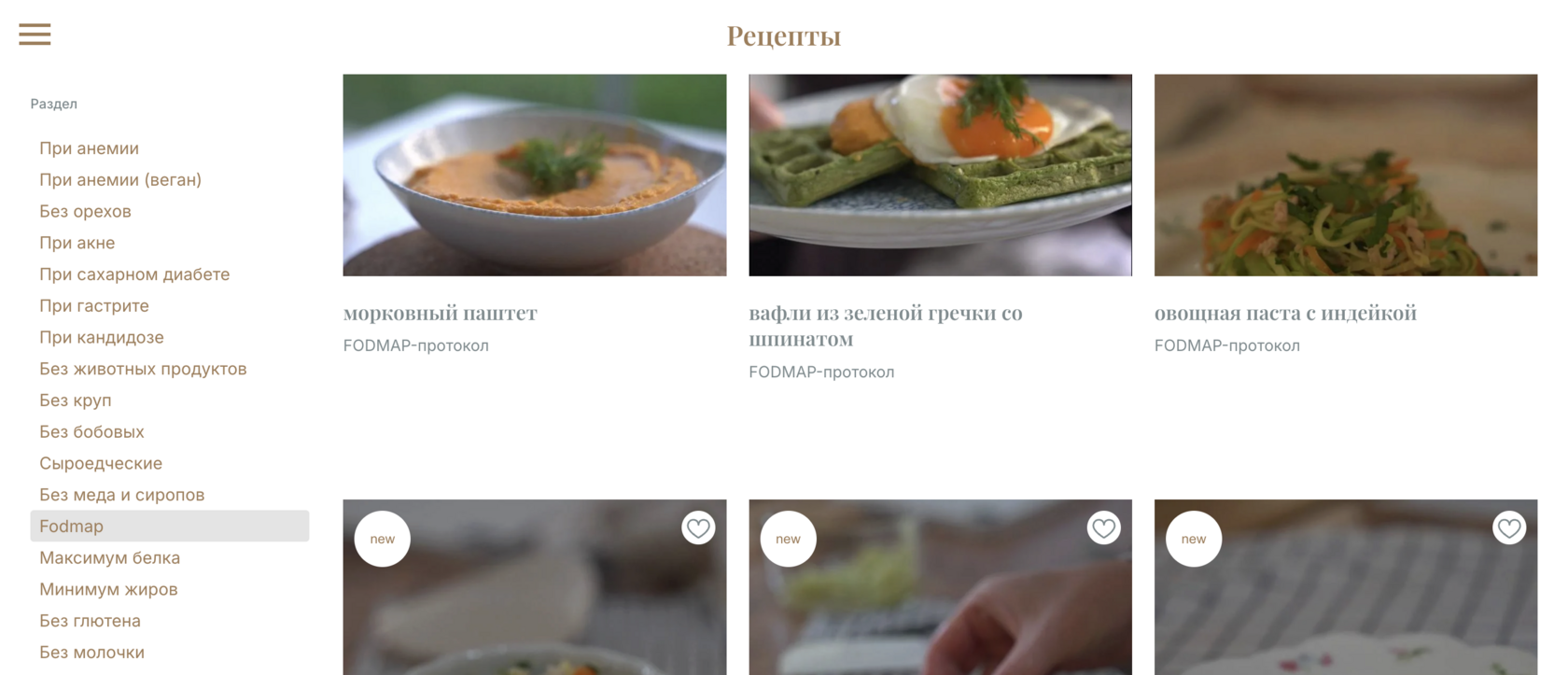Select the 'При анемии' section
Image resolution: width=1568 pixels, height=675 pixels.
pyautogui.click(x=89, y=148)
